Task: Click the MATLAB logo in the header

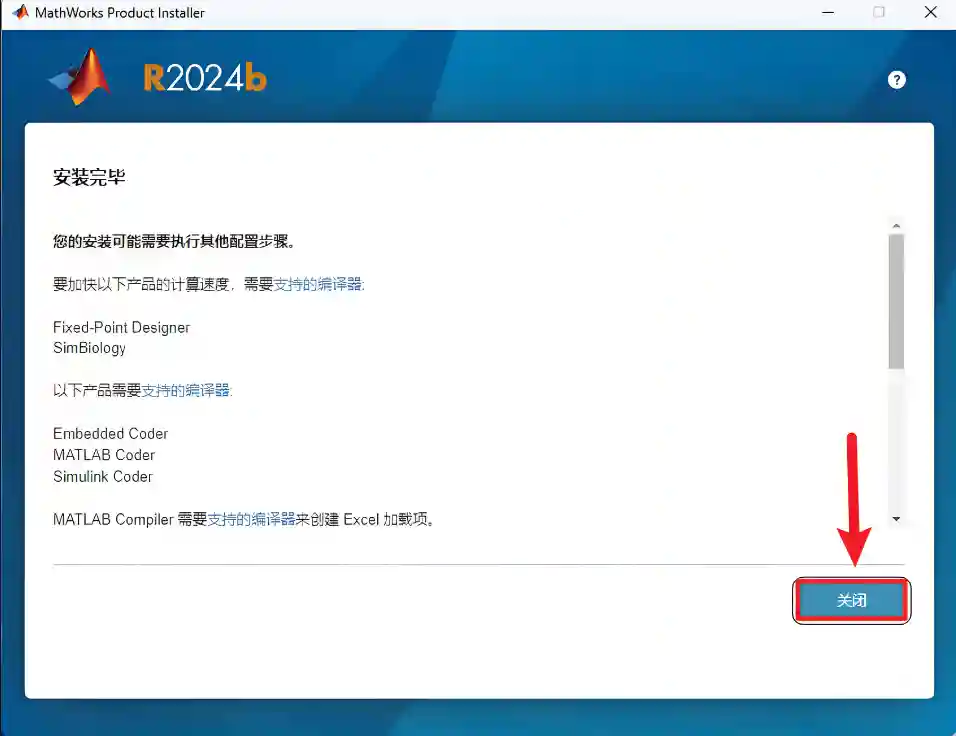Action: pyautogui.click(x=82, y=78)
